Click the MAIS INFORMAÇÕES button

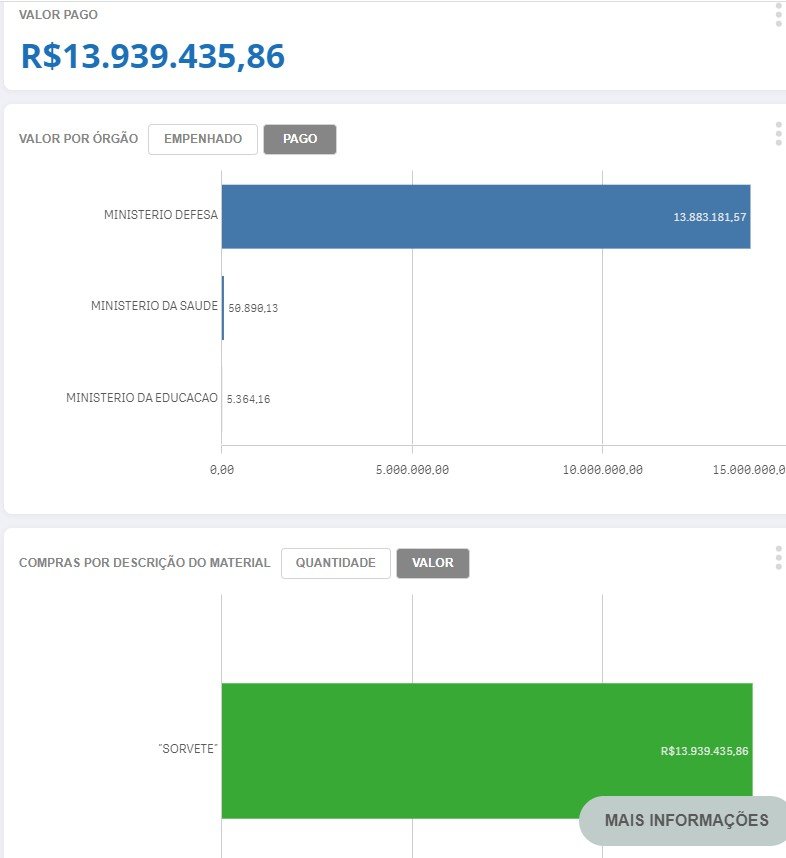686,820
